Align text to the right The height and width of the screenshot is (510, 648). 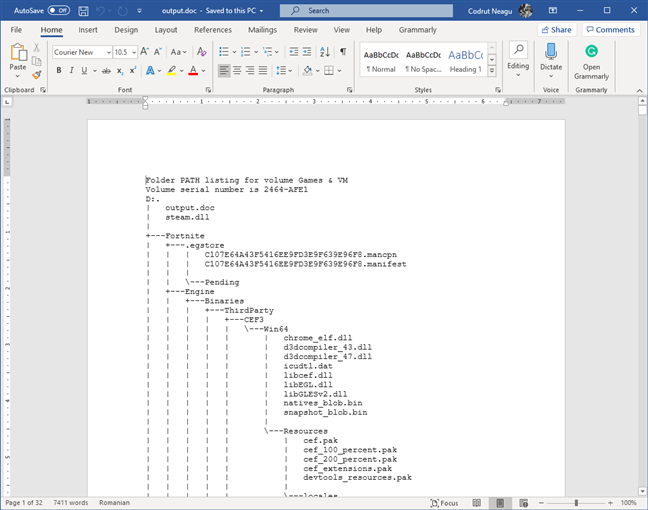click(250, 71)
